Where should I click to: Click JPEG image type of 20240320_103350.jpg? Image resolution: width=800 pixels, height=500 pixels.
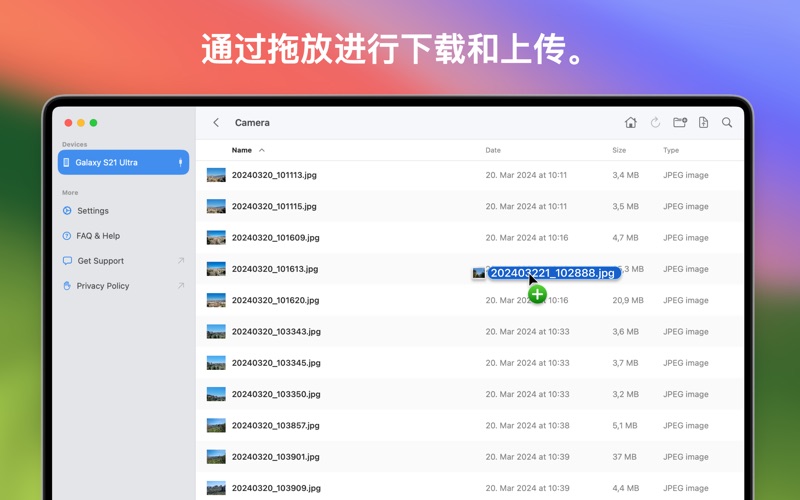pyautogui.click(x=686, y=394)
